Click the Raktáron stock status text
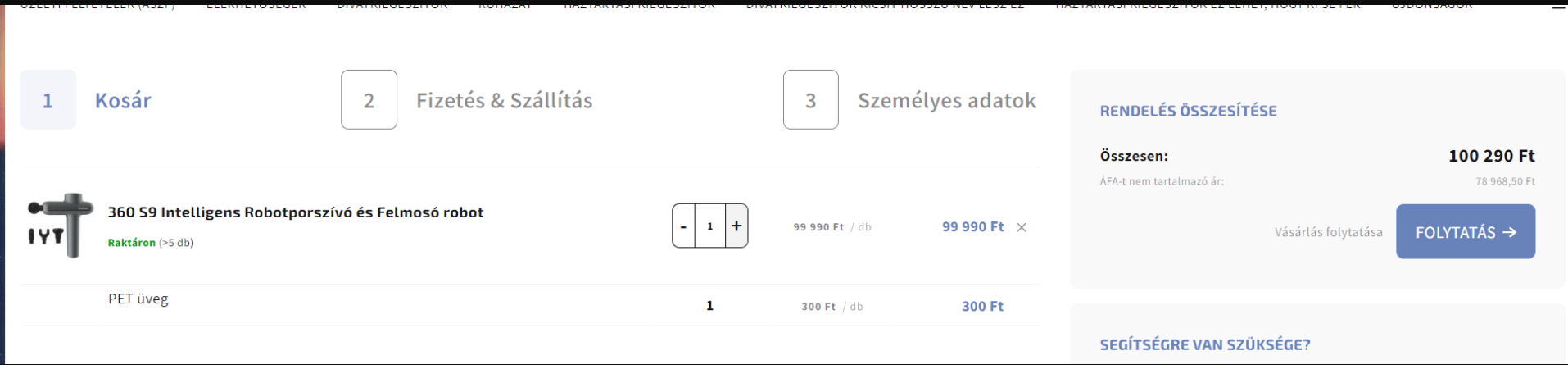 point(131,243)
